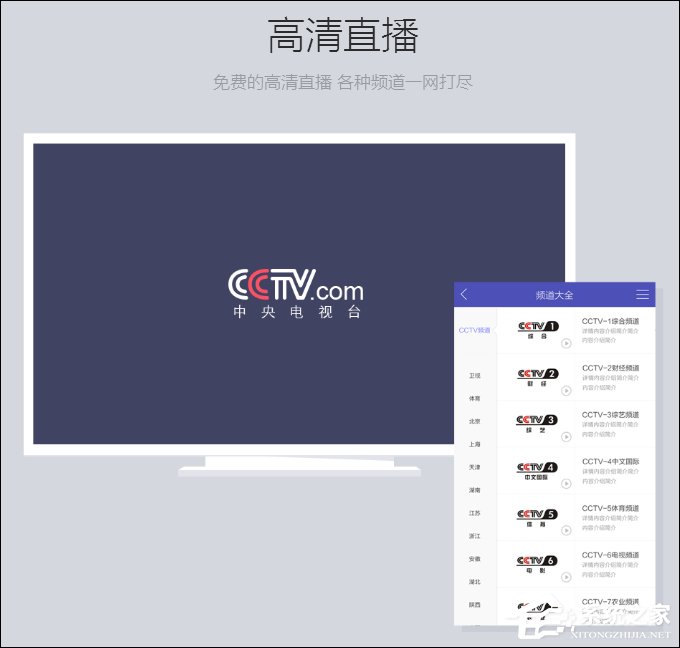Viewport: 680px width, 648px height.
Task: Switch to the 陕西 category
Action: pyautogui.click(x=474, y=605)
